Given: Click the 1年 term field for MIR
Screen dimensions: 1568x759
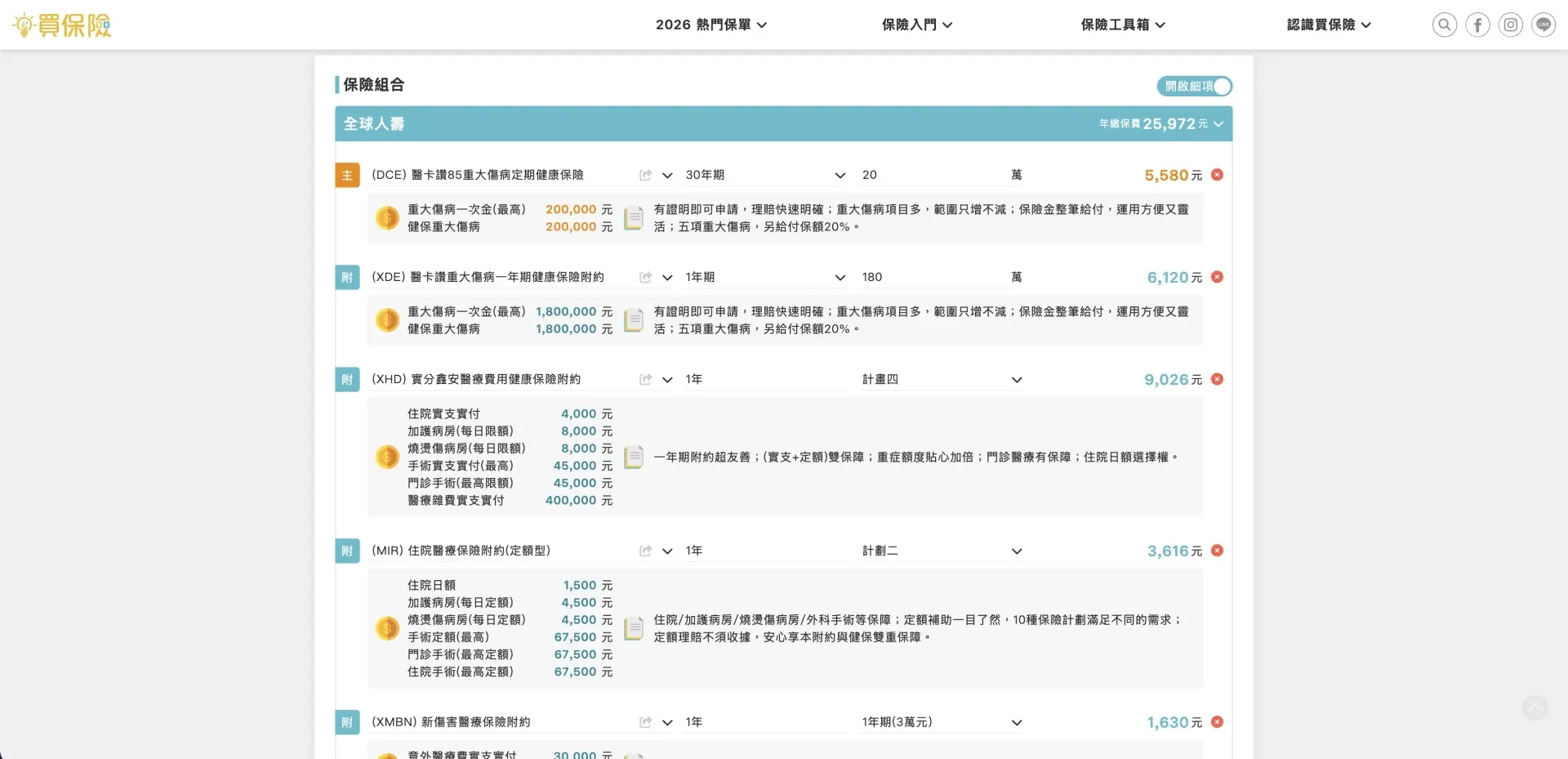Looking at the screenshot, I should point(765,551).
